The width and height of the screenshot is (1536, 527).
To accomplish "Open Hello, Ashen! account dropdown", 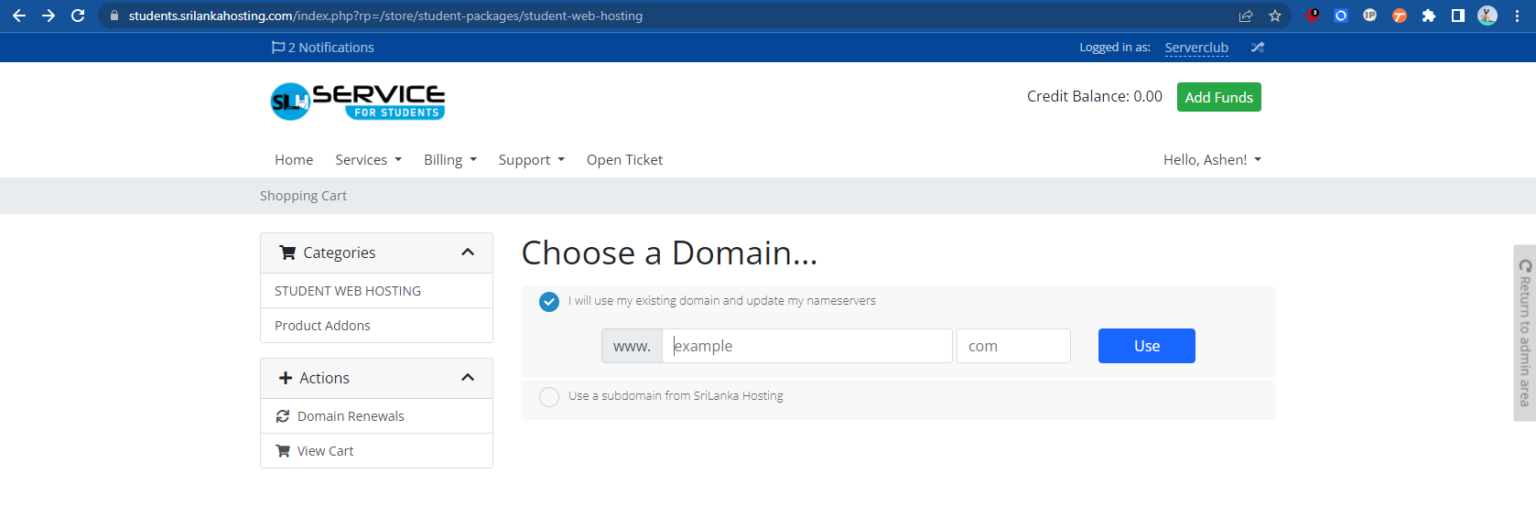I will (1212, 160).
